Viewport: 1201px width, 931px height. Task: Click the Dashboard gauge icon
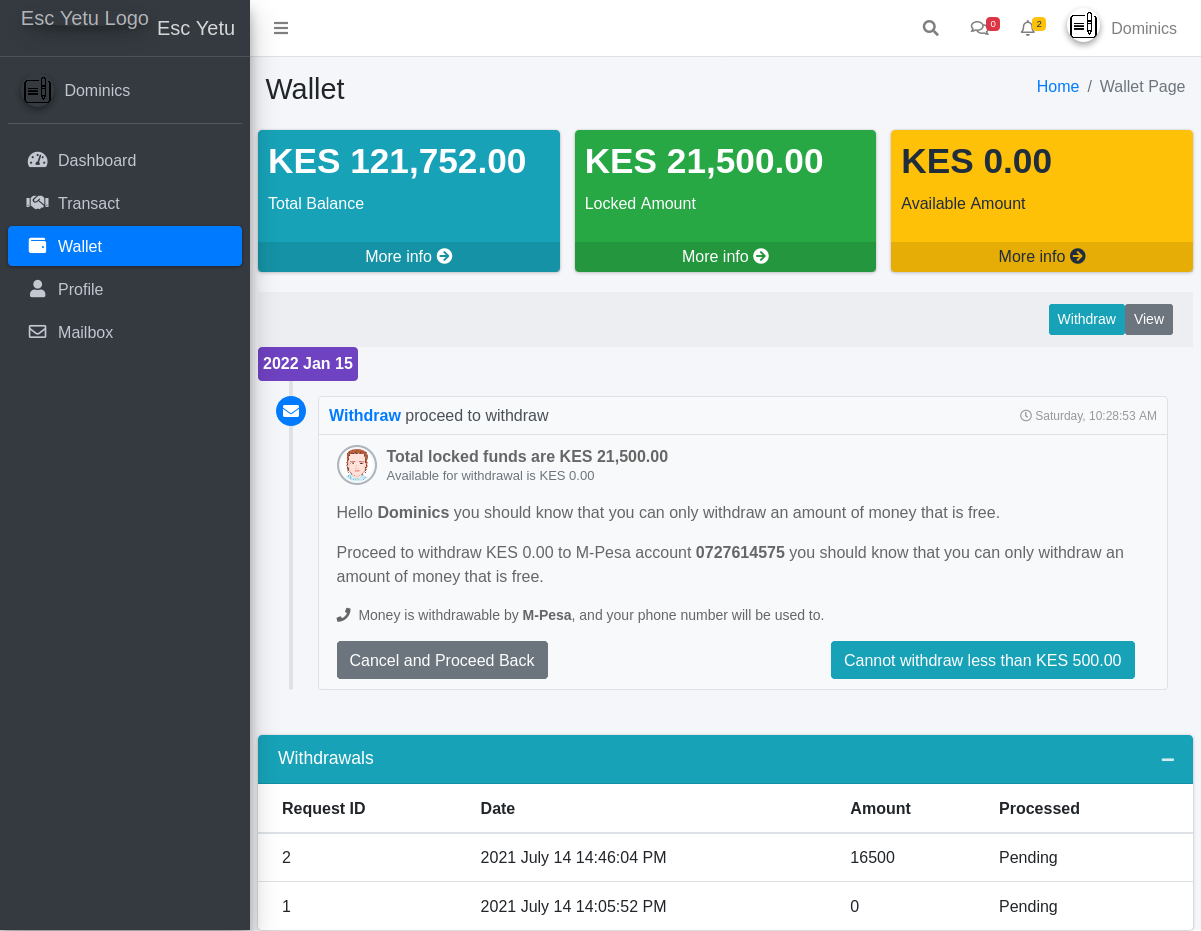coord(38,160)
